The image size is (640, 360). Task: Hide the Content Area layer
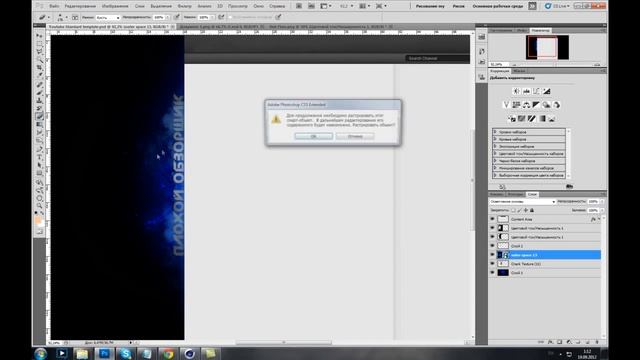(x=492, y=219)
